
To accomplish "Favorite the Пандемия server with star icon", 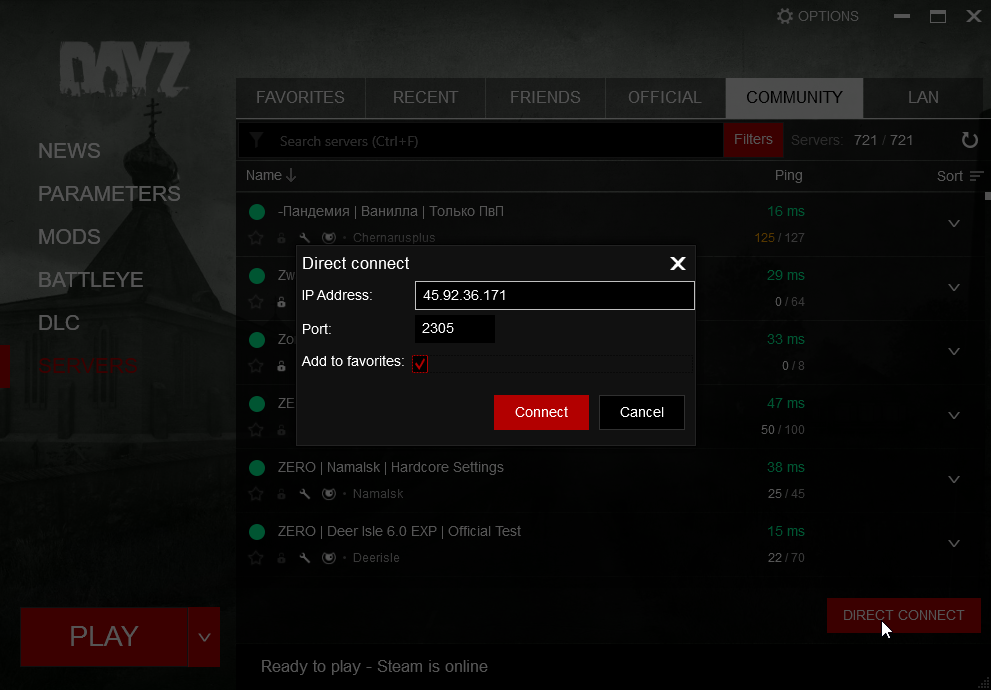I will (256, 238).
